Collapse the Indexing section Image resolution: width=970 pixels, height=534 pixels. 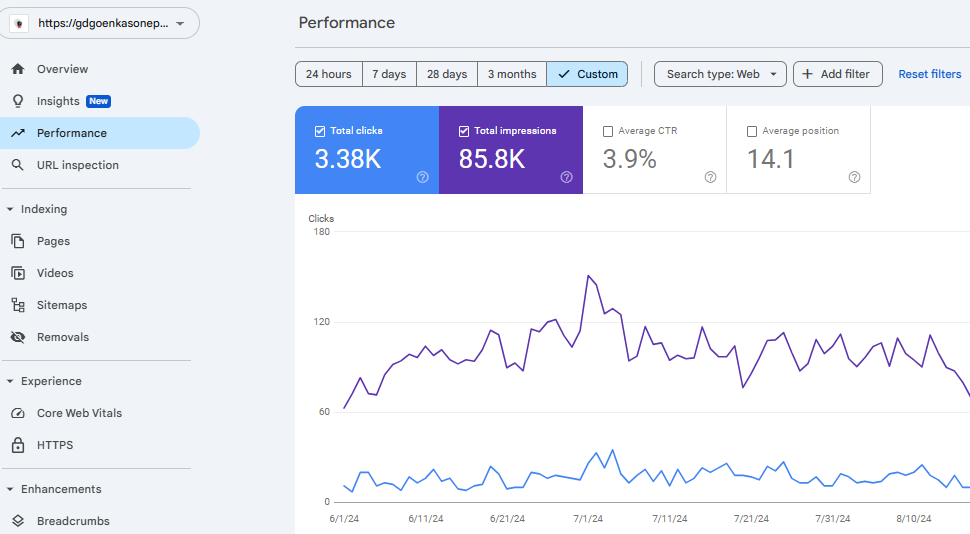[10, 209]
